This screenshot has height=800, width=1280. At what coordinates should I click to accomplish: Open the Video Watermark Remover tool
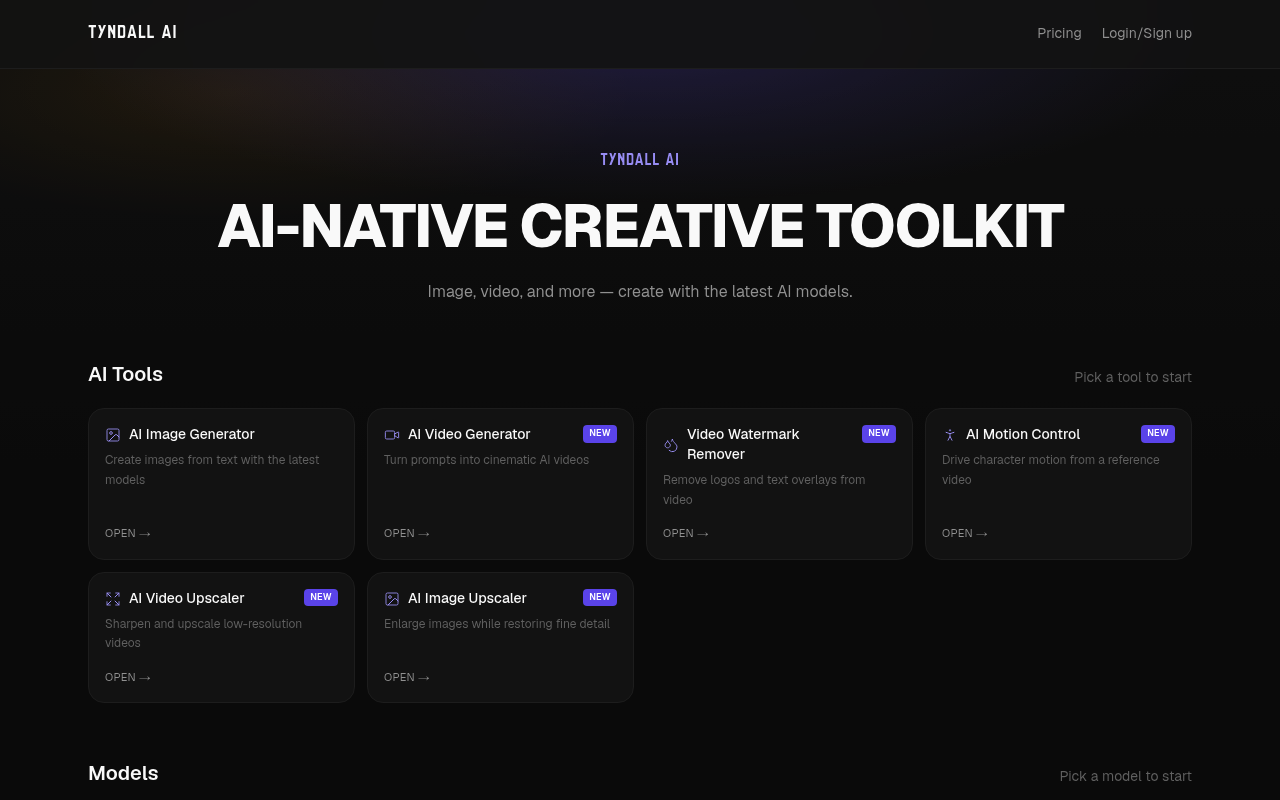[x=779, y=484]
